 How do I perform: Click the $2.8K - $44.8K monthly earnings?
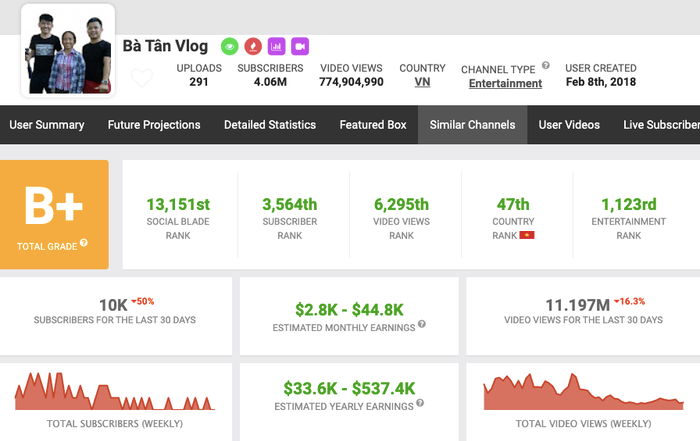[349, 310]
